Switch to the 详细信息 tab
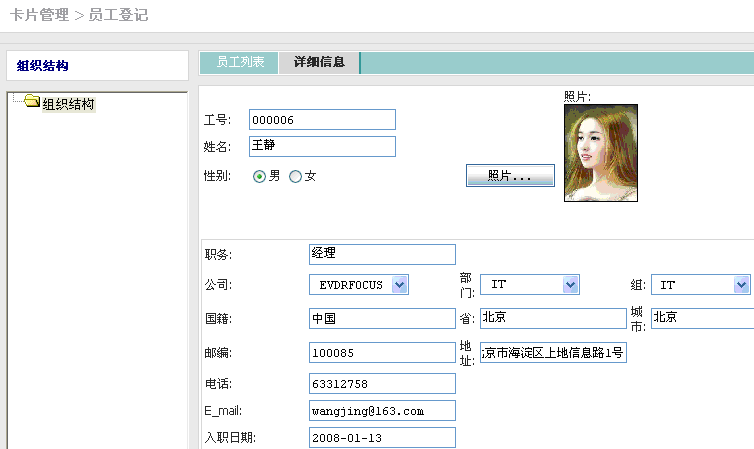This screenshot has height=449, width=754. (319, 62)
